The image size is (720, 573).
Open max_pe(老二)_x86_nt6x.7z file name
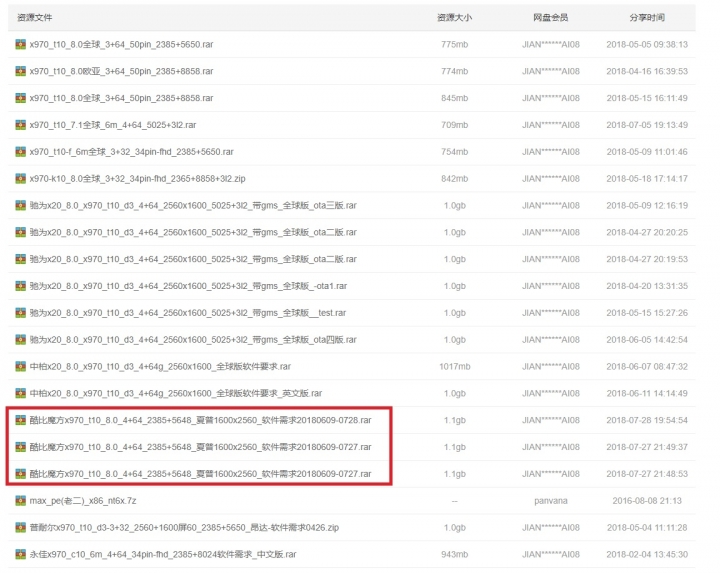coord(83,500)
